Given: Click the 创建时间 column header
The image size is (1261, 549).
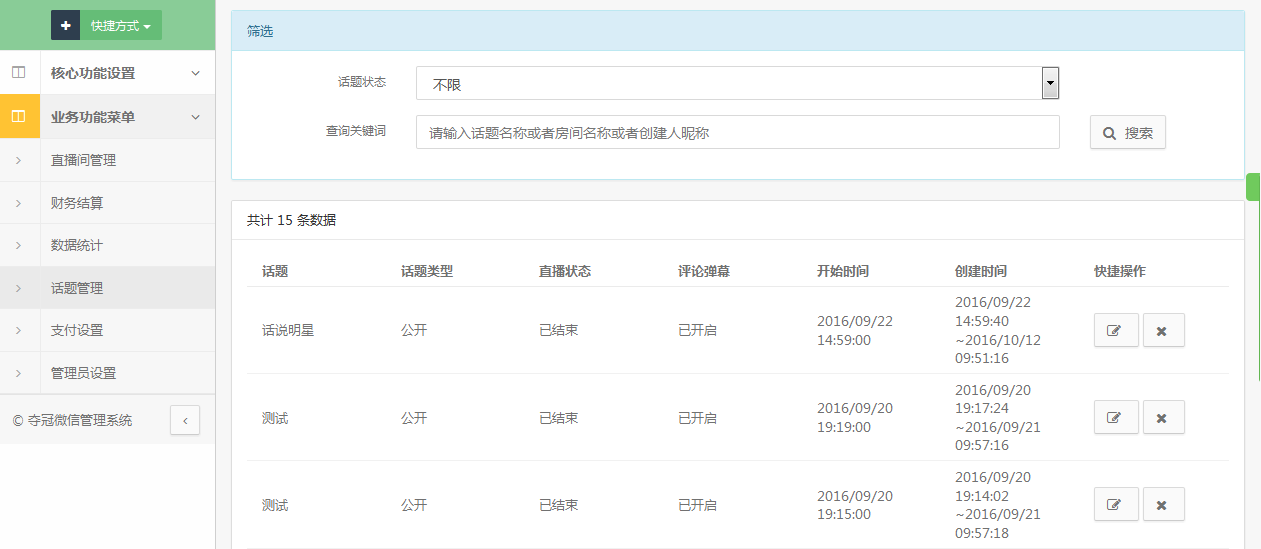Looking at the screenshot, I should pos(981,271).
